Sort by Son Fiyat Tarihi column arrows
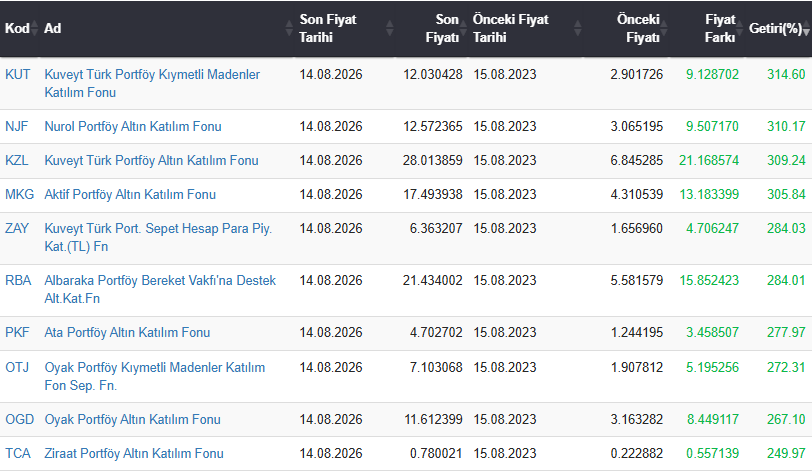The image size is (812, 471). pyautogui.click(x=389, y=28)
